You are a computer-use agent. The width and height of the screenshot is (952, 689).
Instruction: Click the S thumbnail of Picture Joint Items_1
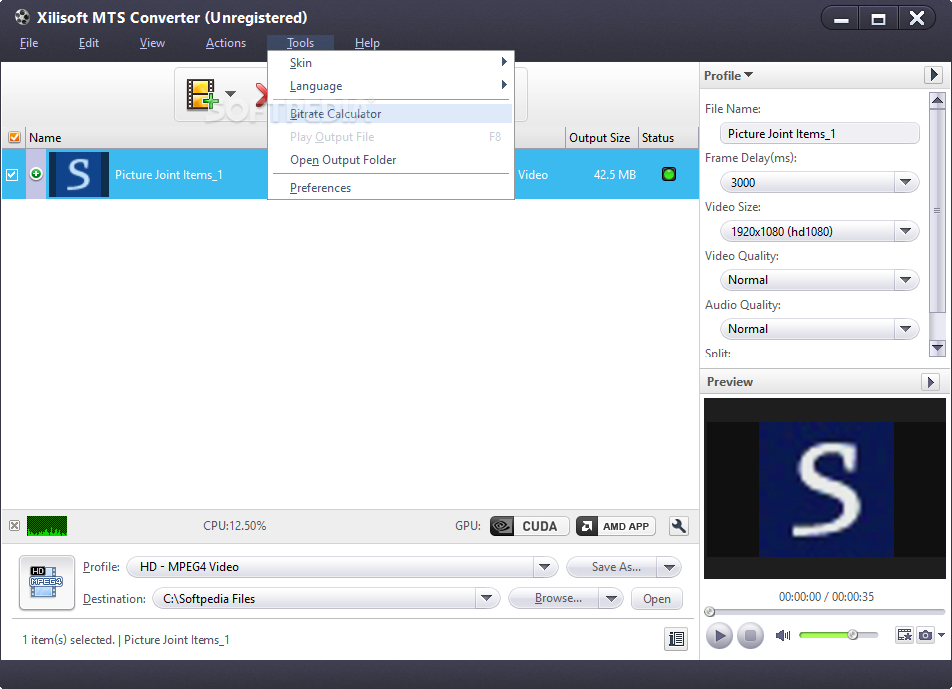pos(79,174)
